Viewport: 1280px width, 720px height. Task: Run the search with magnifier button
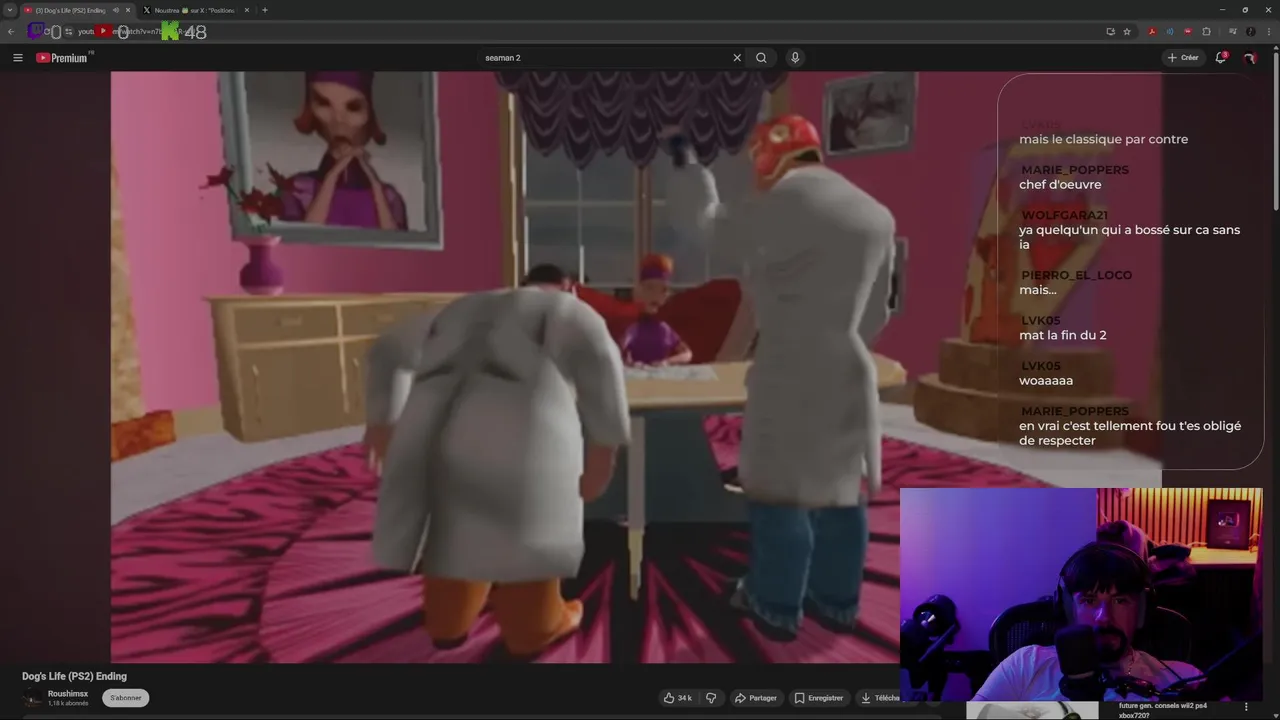pos(761,58)
